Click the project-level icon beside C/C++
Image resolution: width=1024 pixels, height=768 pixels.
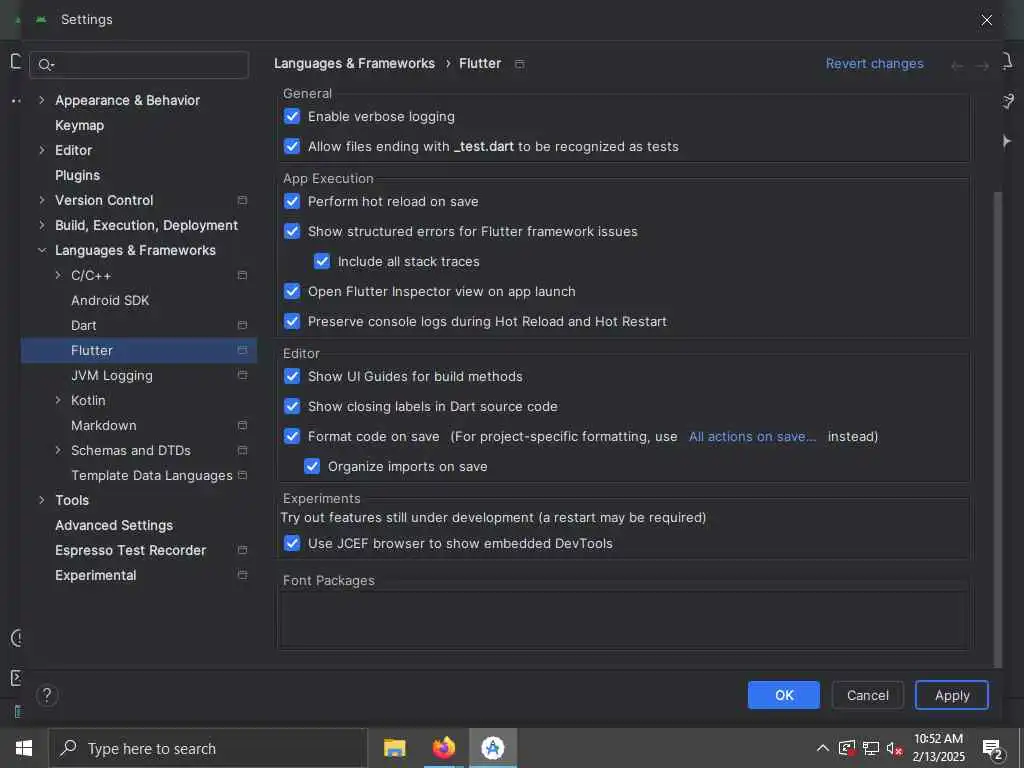[242, 275]
